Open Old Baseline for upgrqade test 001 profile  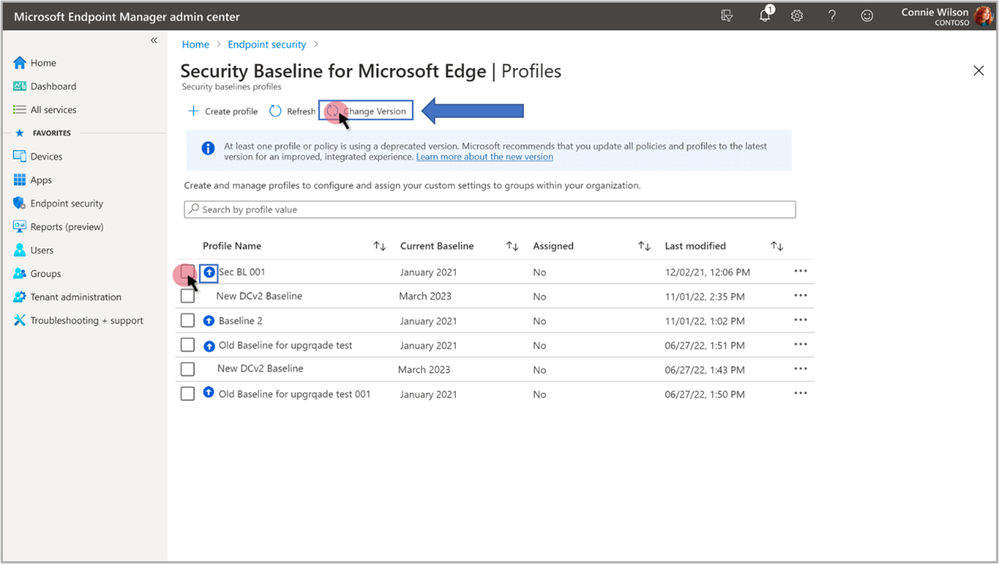294,394
